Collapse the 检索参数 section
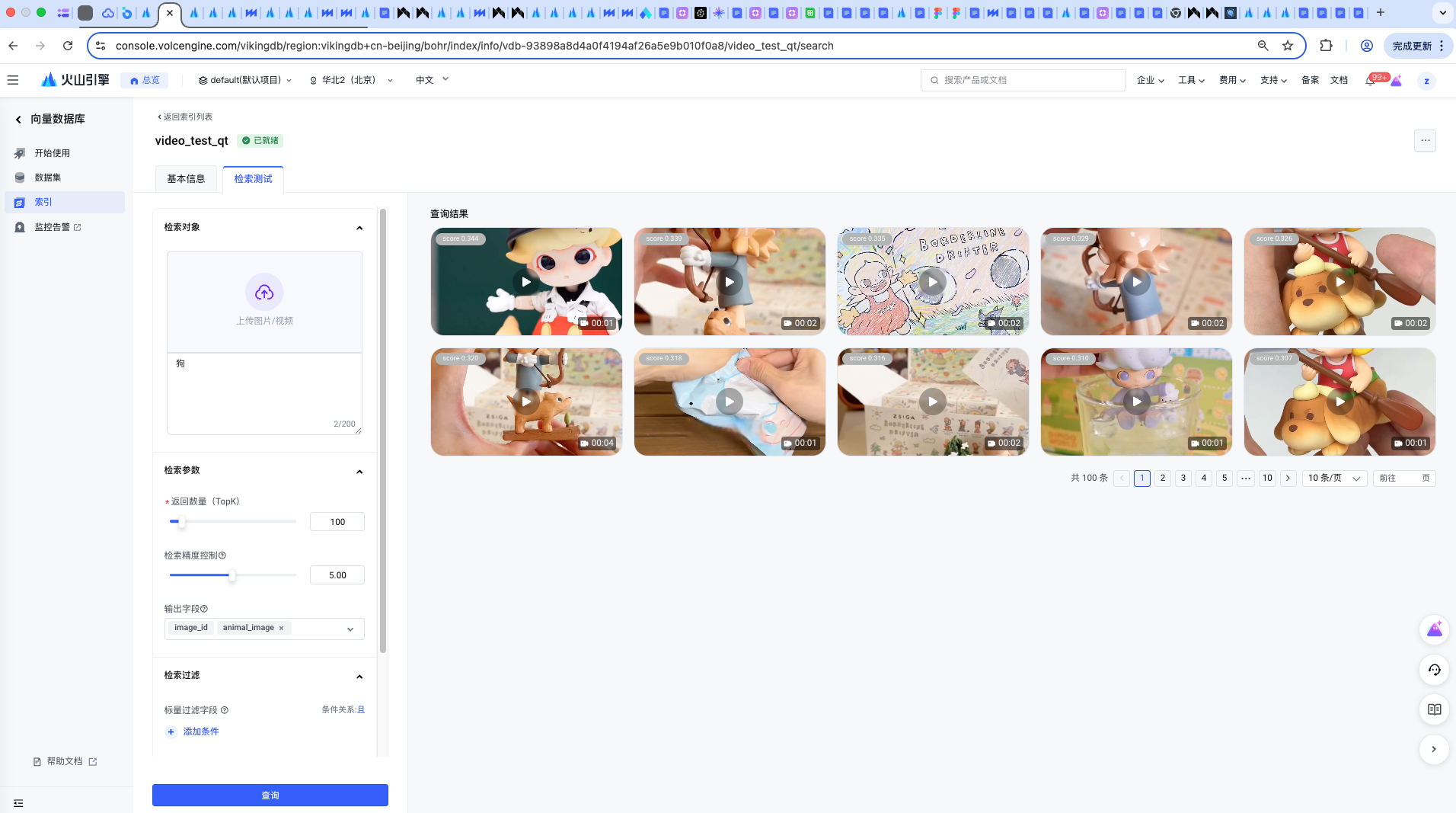 [359, 472]
